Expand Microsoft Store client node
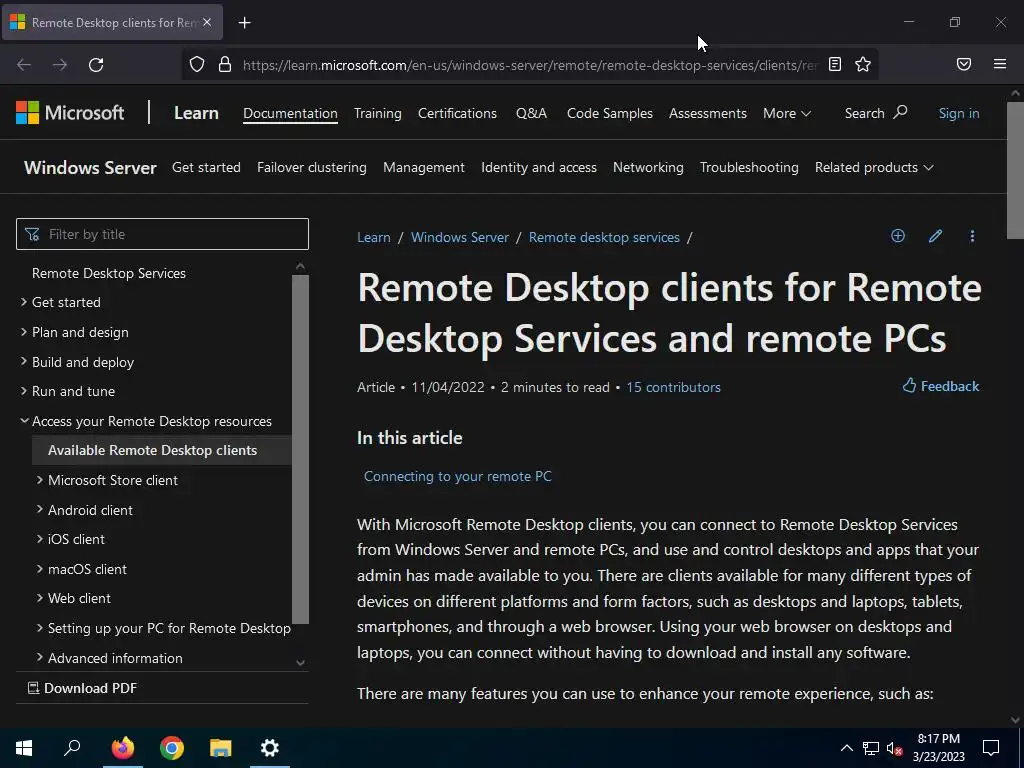 tap(39, 480)
